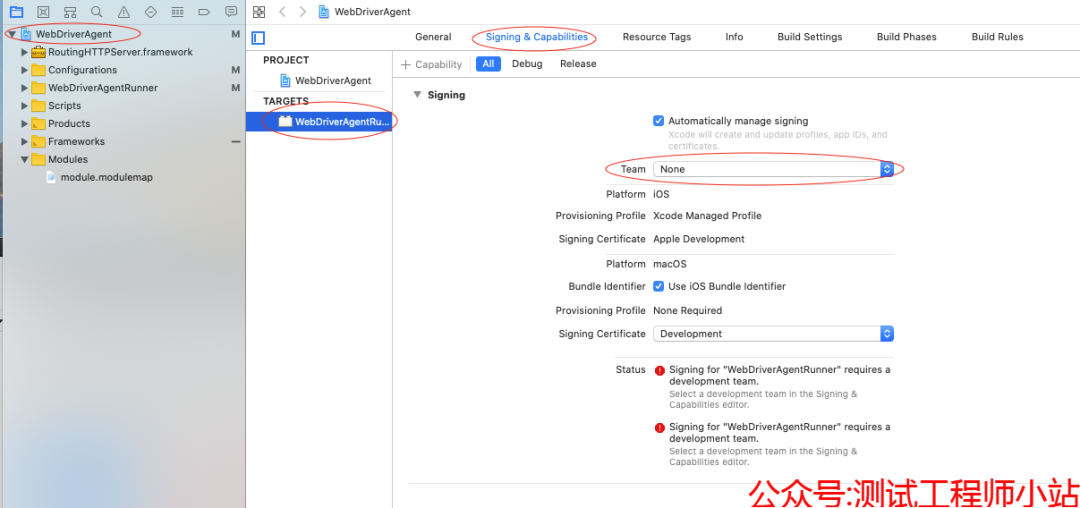Click None Required provisioning value
Screen dimensions: 1080x508
tap(687, 311)
